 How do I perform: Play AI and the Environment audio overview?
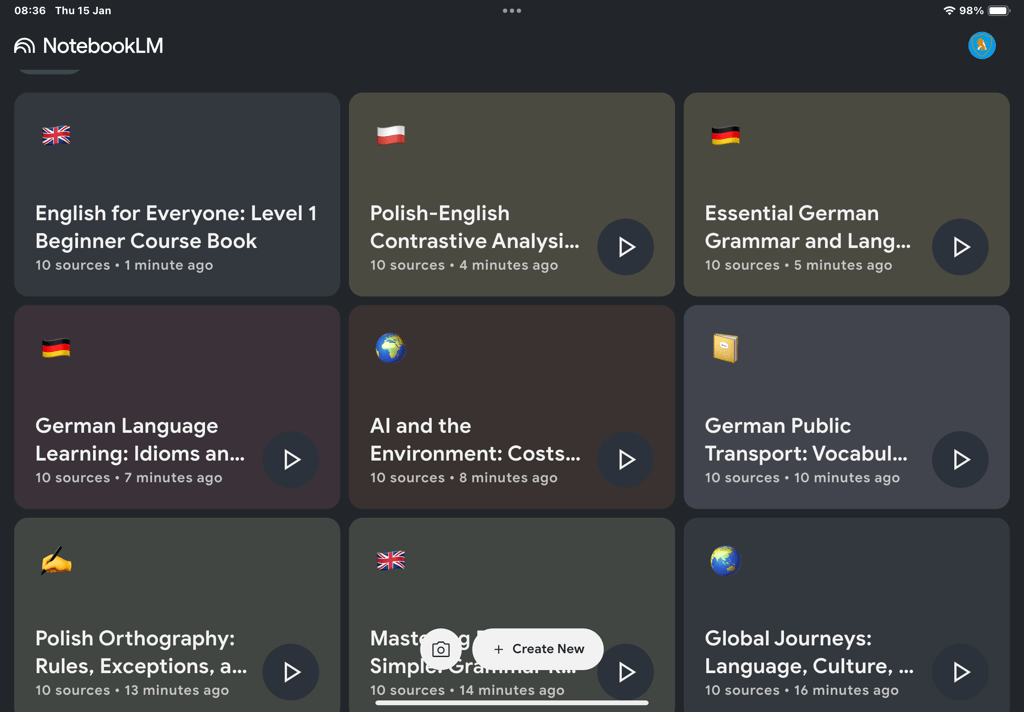coord(625,459)
